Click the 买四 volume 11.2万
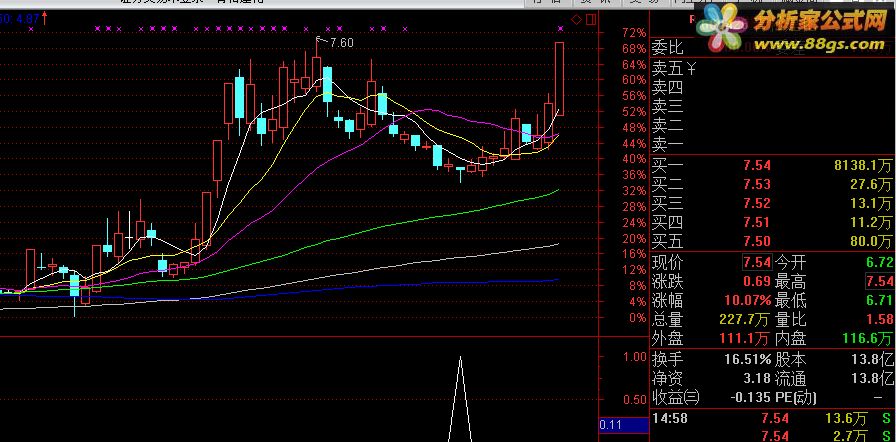Screen dimensions: 896x442 (x=871, y=222)
